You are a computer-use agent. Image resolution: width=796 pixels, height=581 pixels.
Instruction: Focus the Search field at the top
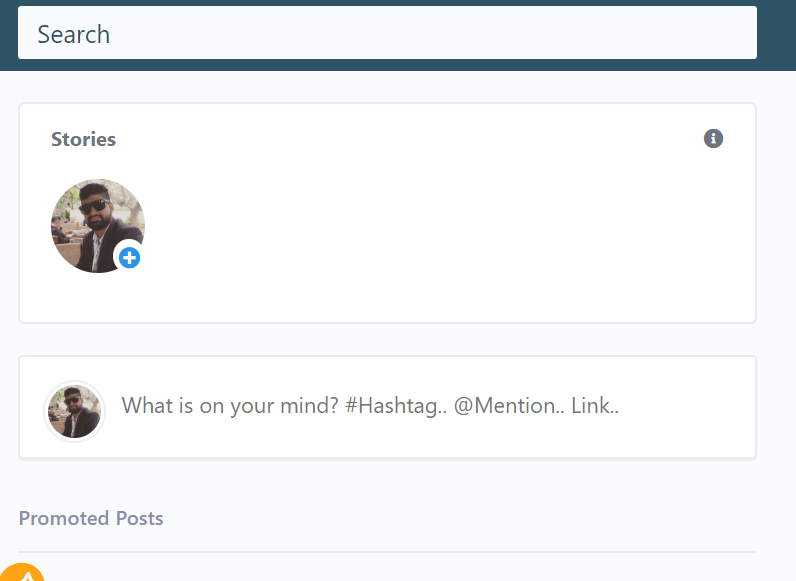[387, 33]
